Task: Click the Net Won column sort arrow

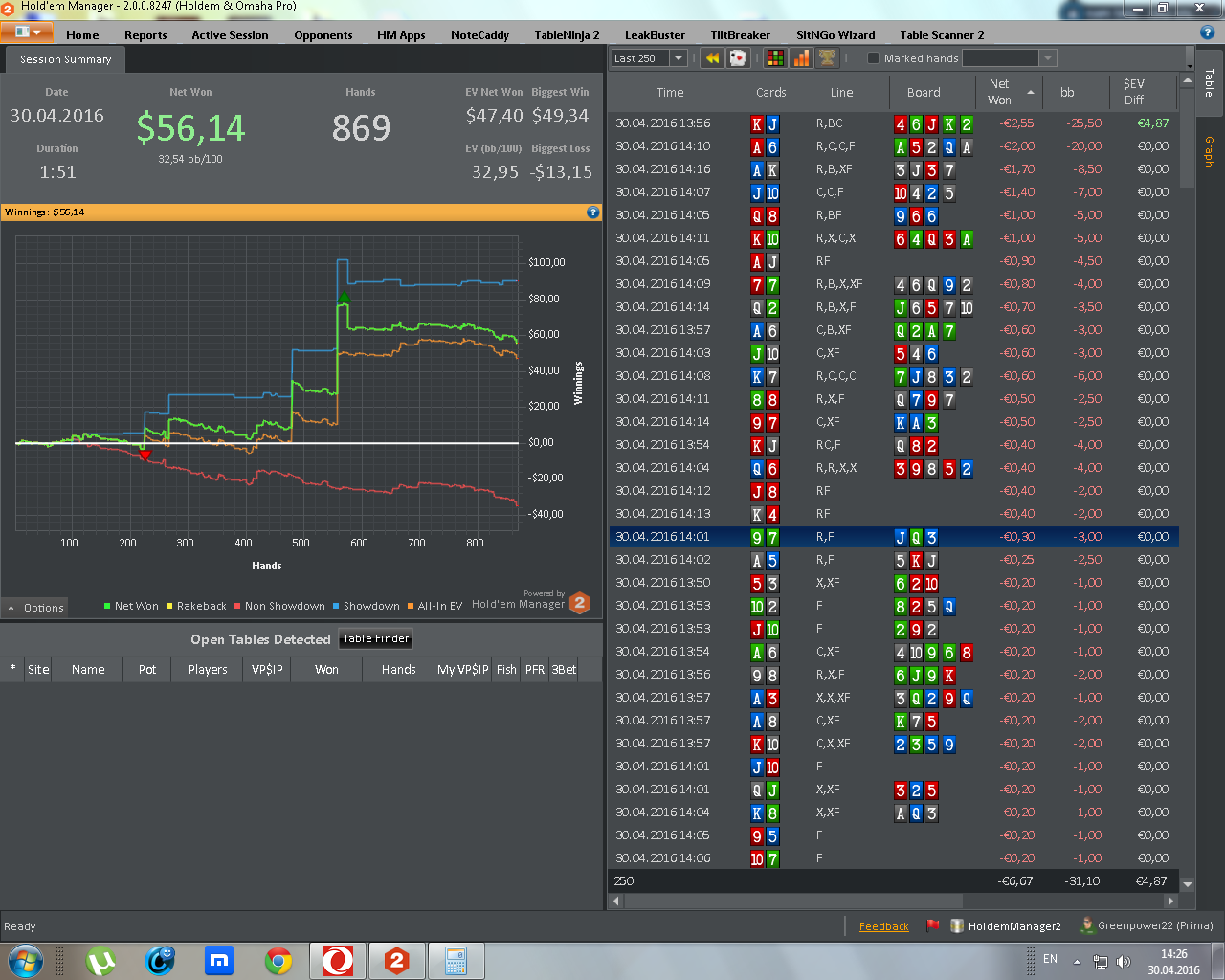Action: [x=1031, y=92]
